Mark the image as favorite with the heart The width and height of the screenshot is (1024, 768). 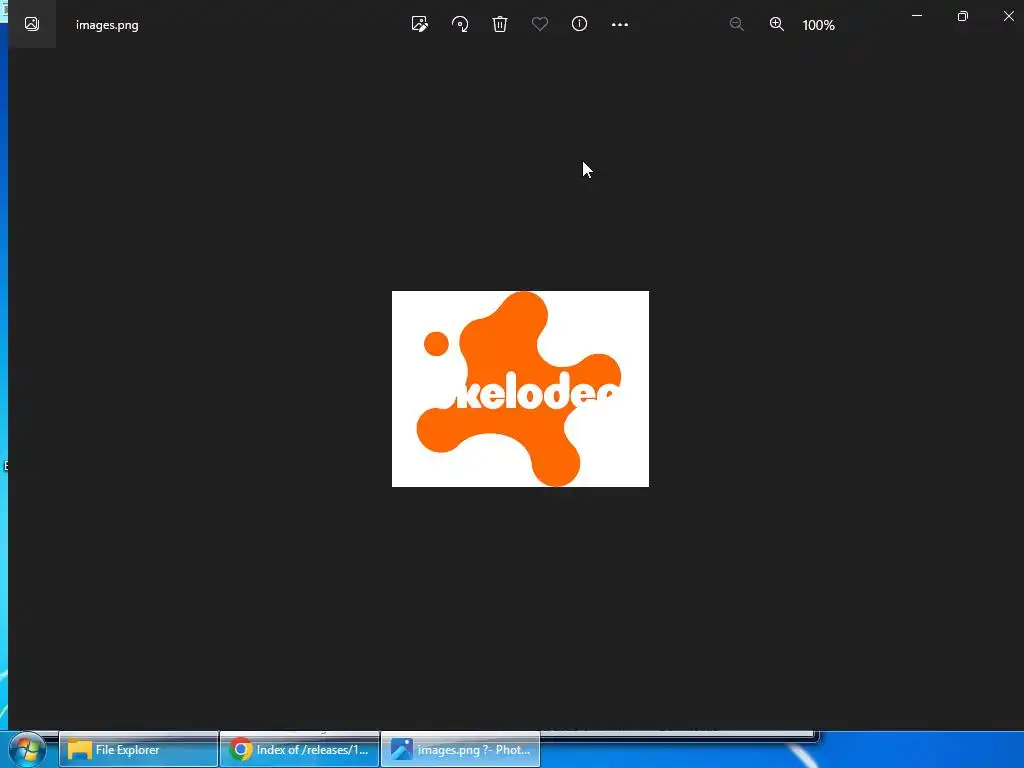pyautogui.click(x=539, y=24)
